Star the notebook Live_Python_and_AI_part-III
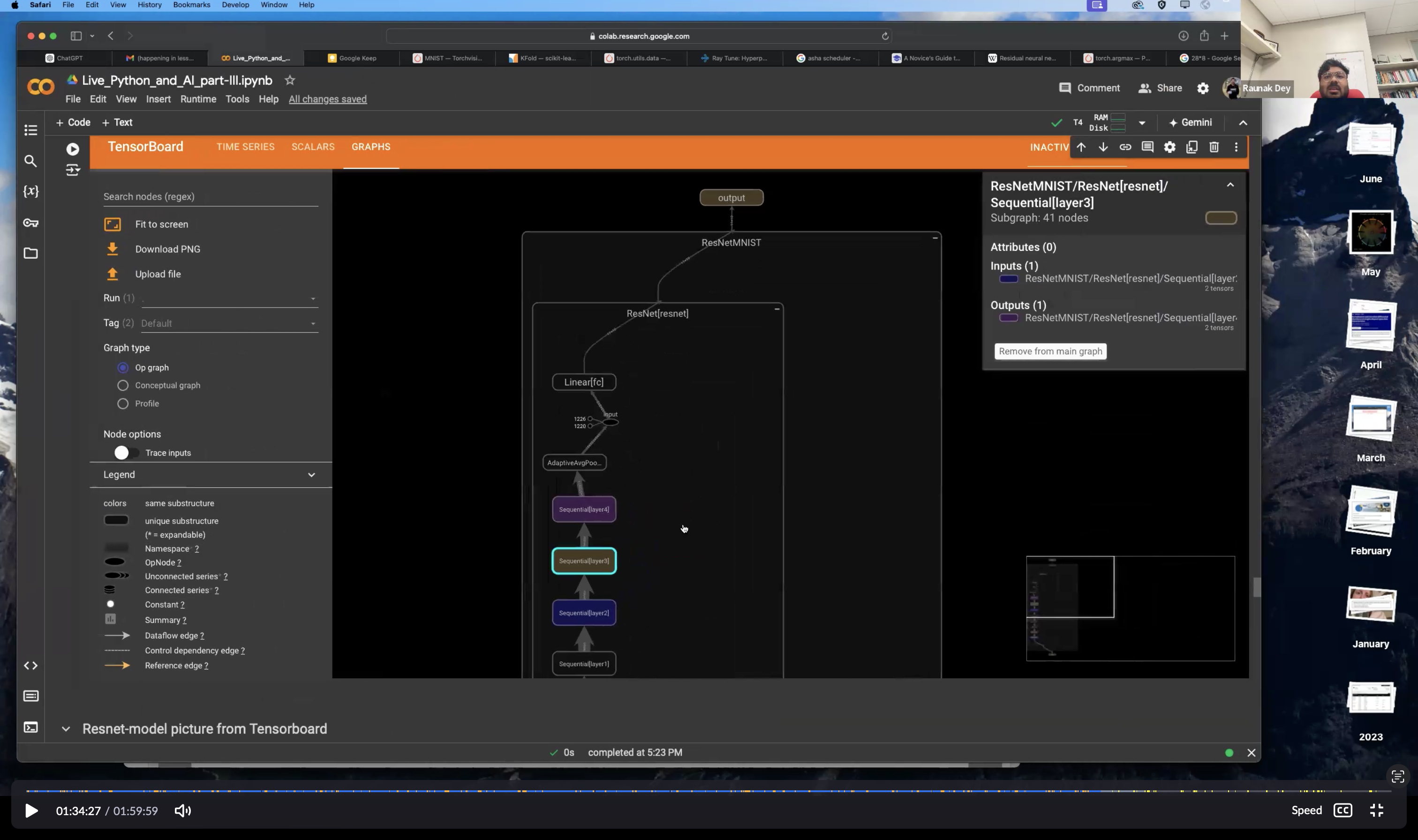Screen dimensions: 1418x840 (x=290, y=80)
